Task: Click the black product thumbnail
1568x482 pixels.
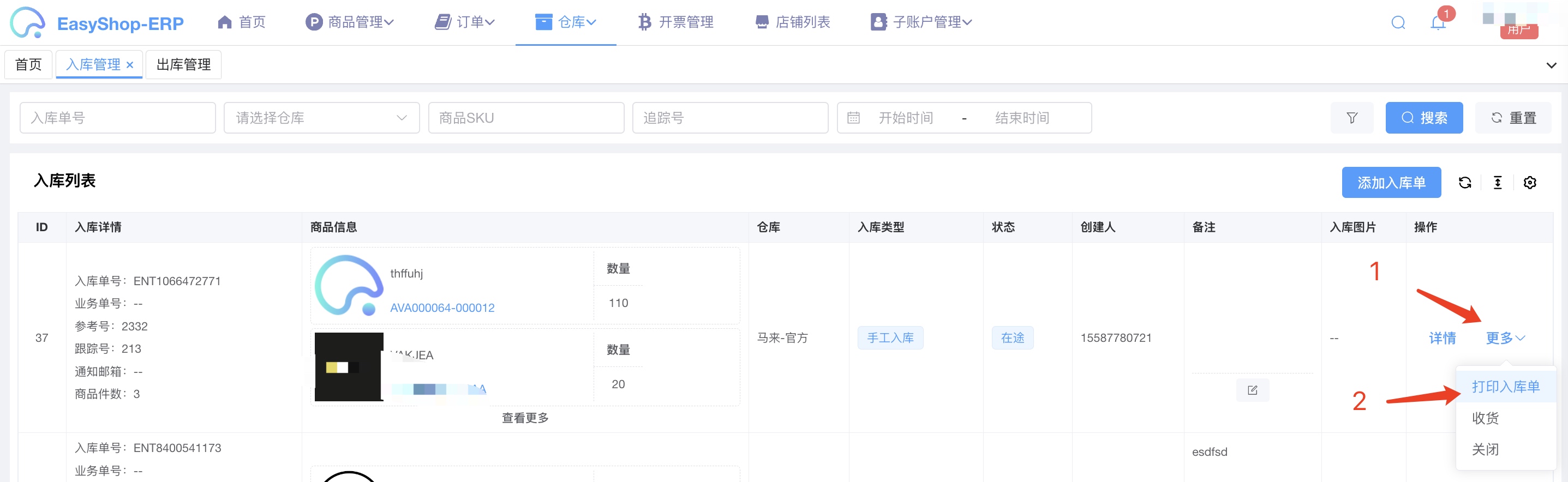Action: click(348, 367)
